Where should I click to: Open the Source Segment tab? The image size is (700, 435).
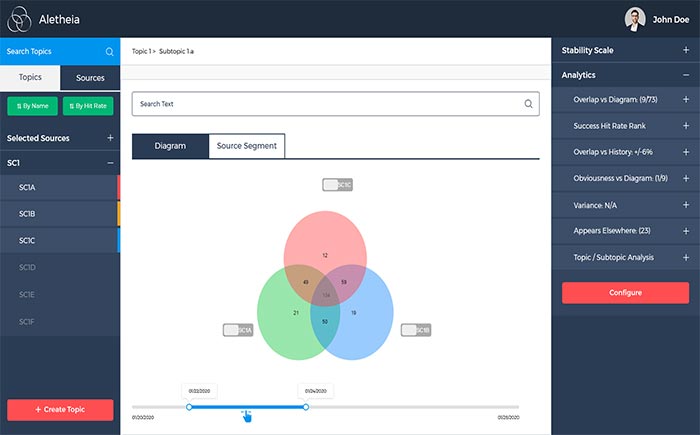pos(246,146)
